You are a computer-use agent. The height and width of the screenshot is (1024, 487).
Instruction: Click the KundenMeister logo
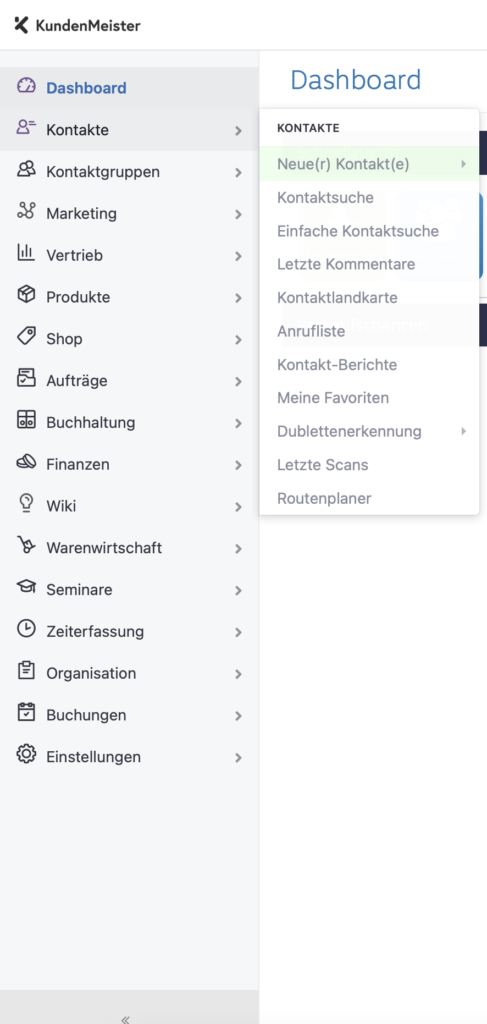coord(77,25)
